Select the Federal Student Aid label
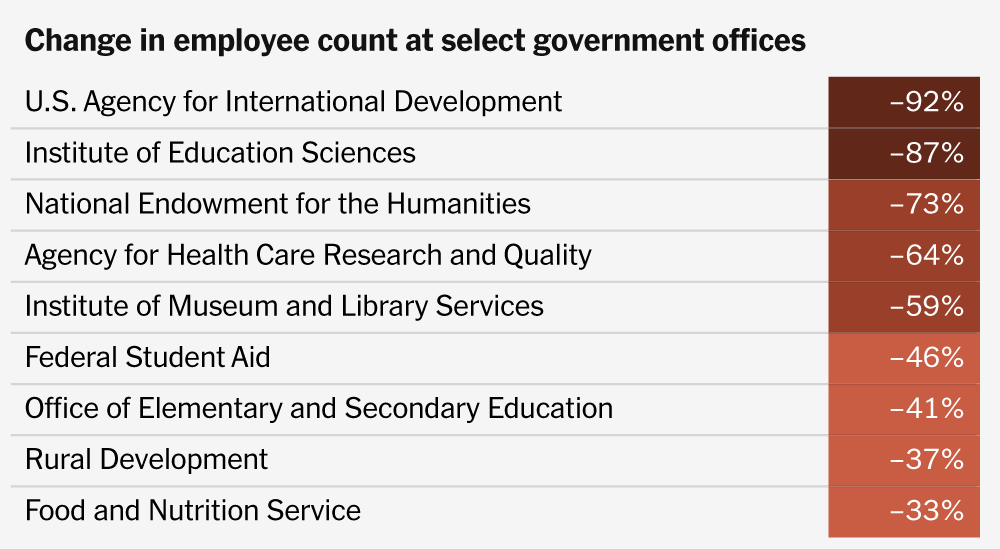Screen dimensions: 1000x549 pos(148,357)
